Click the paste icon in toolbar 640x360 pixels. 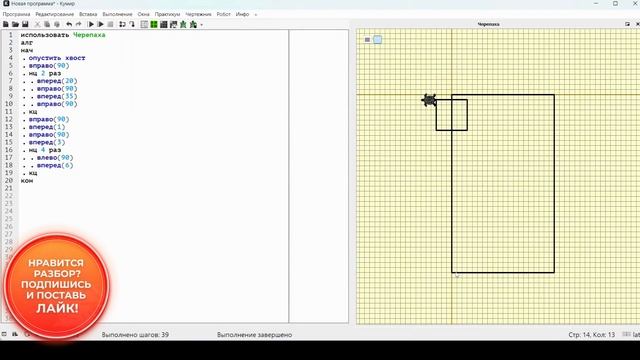click(x=57, y=24)
